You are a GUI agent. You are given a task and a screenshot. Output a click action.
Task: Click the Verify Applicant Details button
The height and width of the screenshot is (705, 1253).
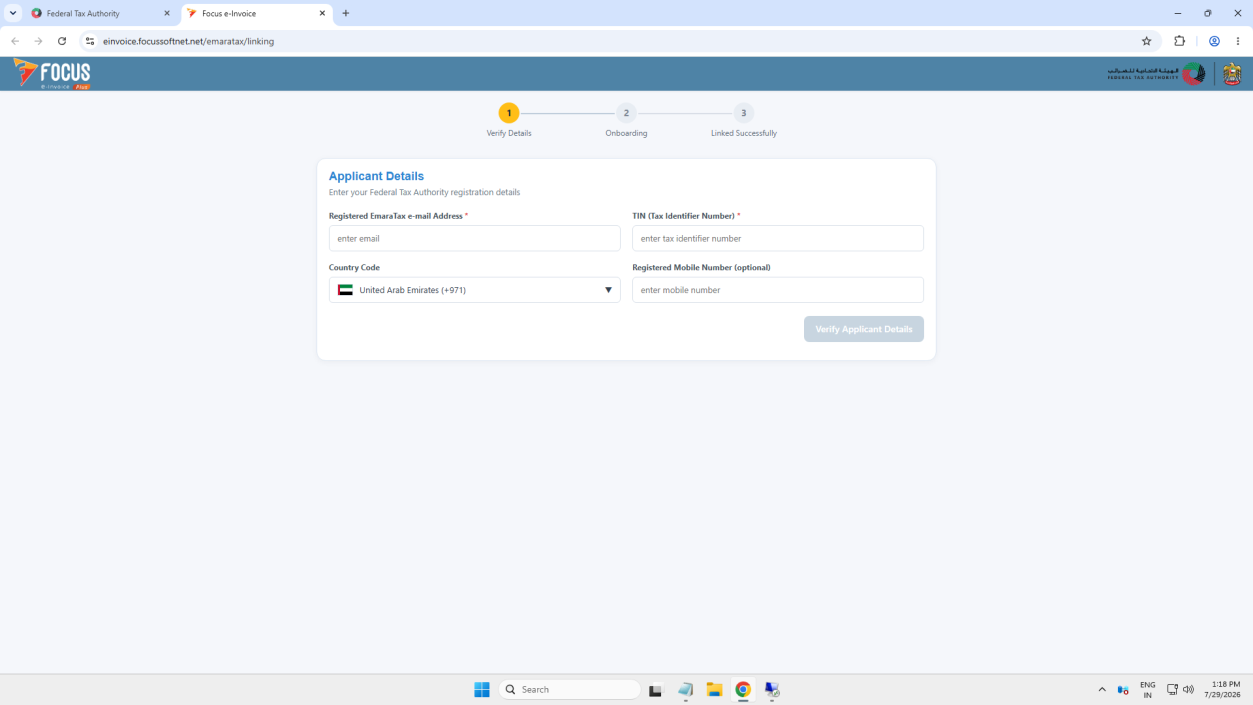[x=863, y=329]
